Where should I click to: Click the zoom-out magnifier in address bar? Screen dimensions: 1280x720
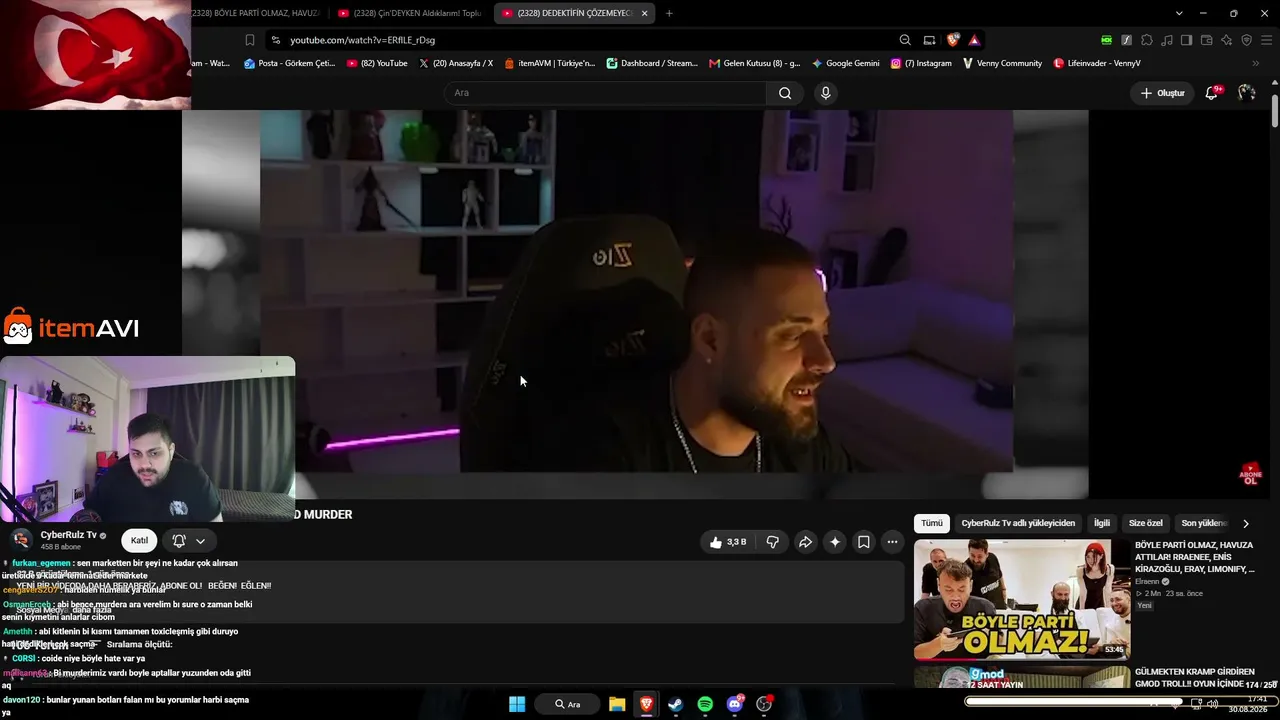(905, 40)
